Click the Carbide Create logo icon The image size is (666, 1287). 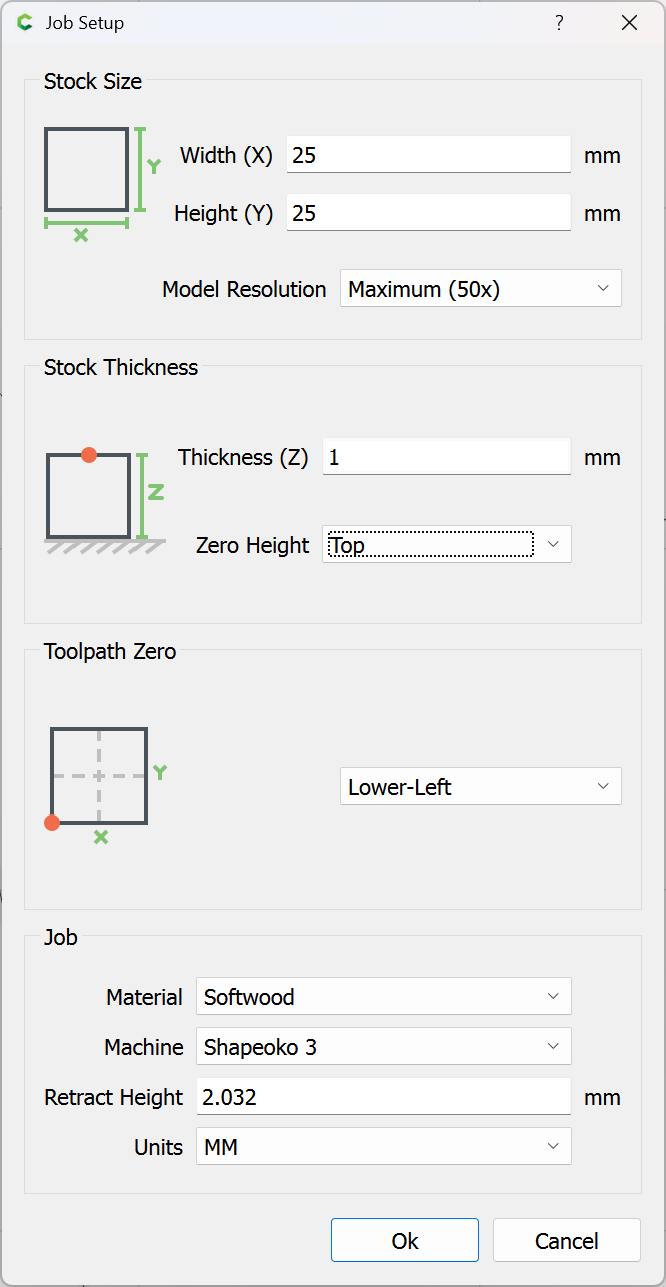(25, 23)
